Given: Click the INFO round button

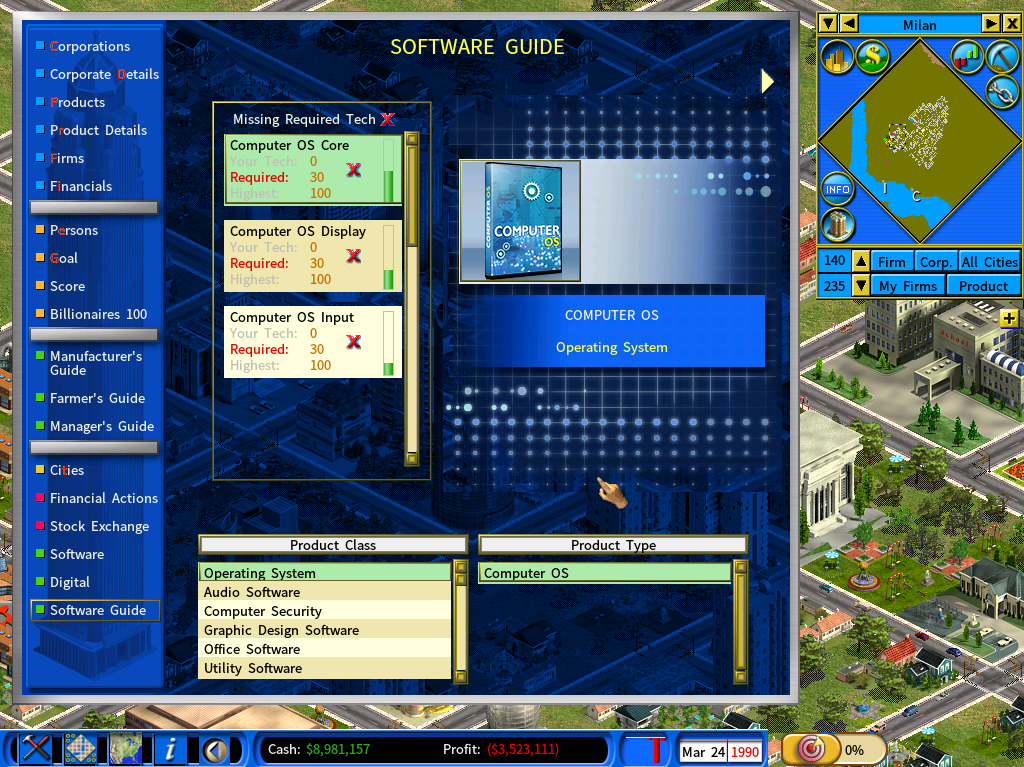Looking at the screenshot, I should point(837,189).
